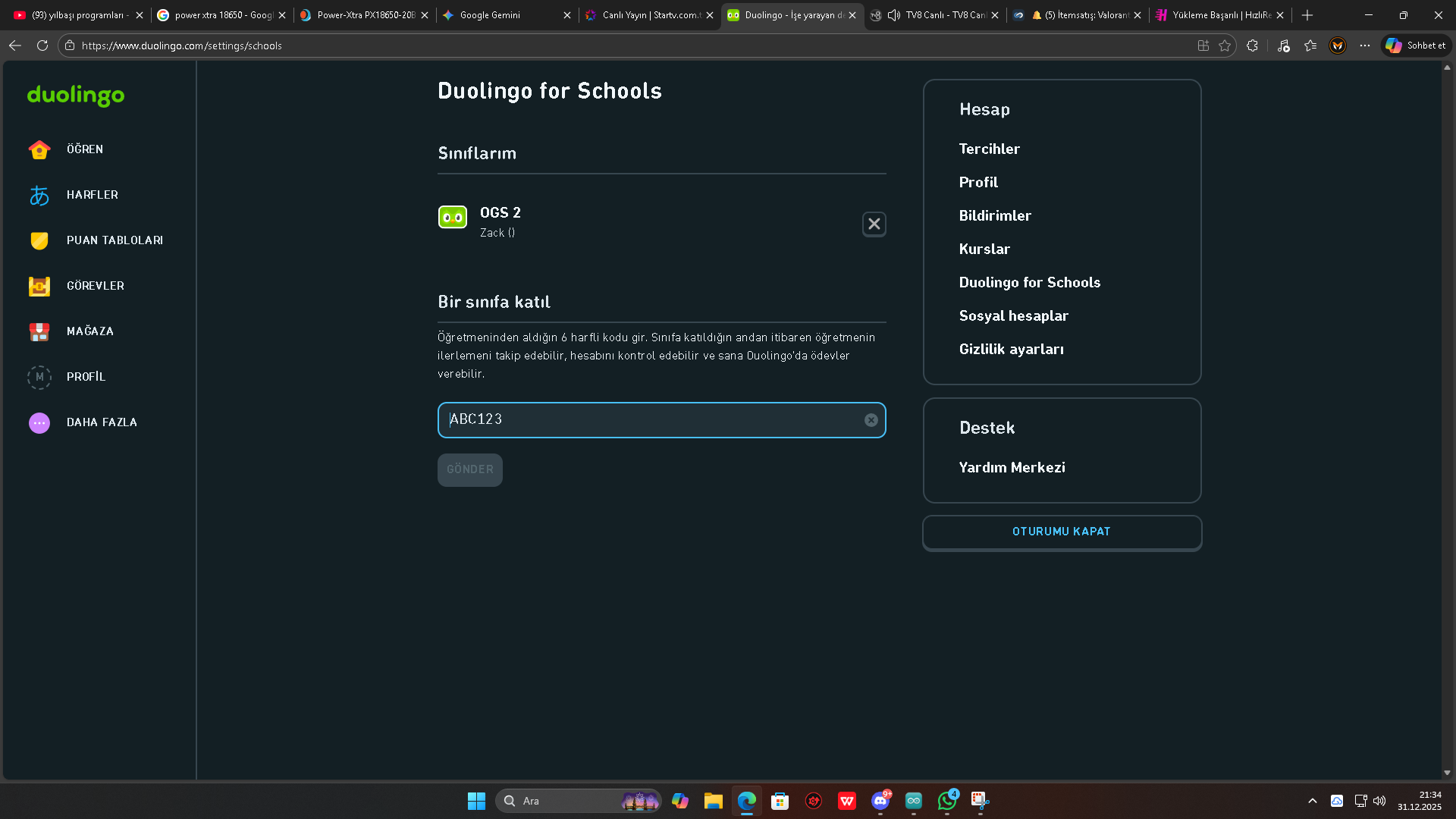
Task: Switch to the Canlı Yayın Startv tab
Action: (x=648, y=15)
